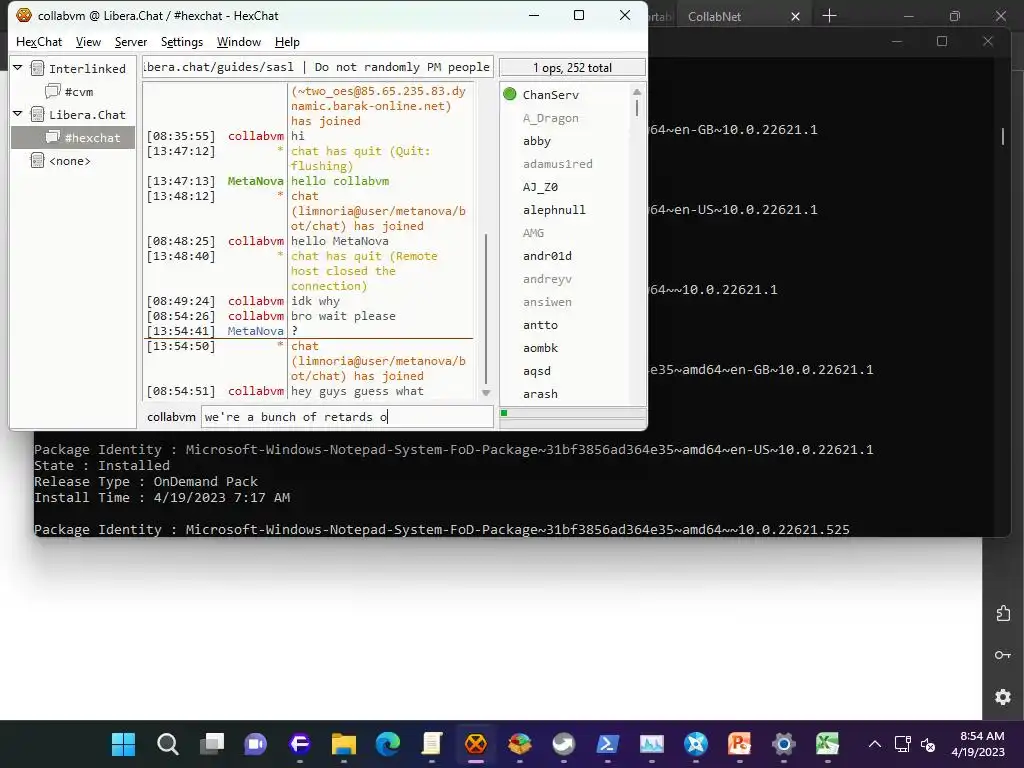
Task: Open the blue circular X taskbar app
Action: click(x=696, y=744)
